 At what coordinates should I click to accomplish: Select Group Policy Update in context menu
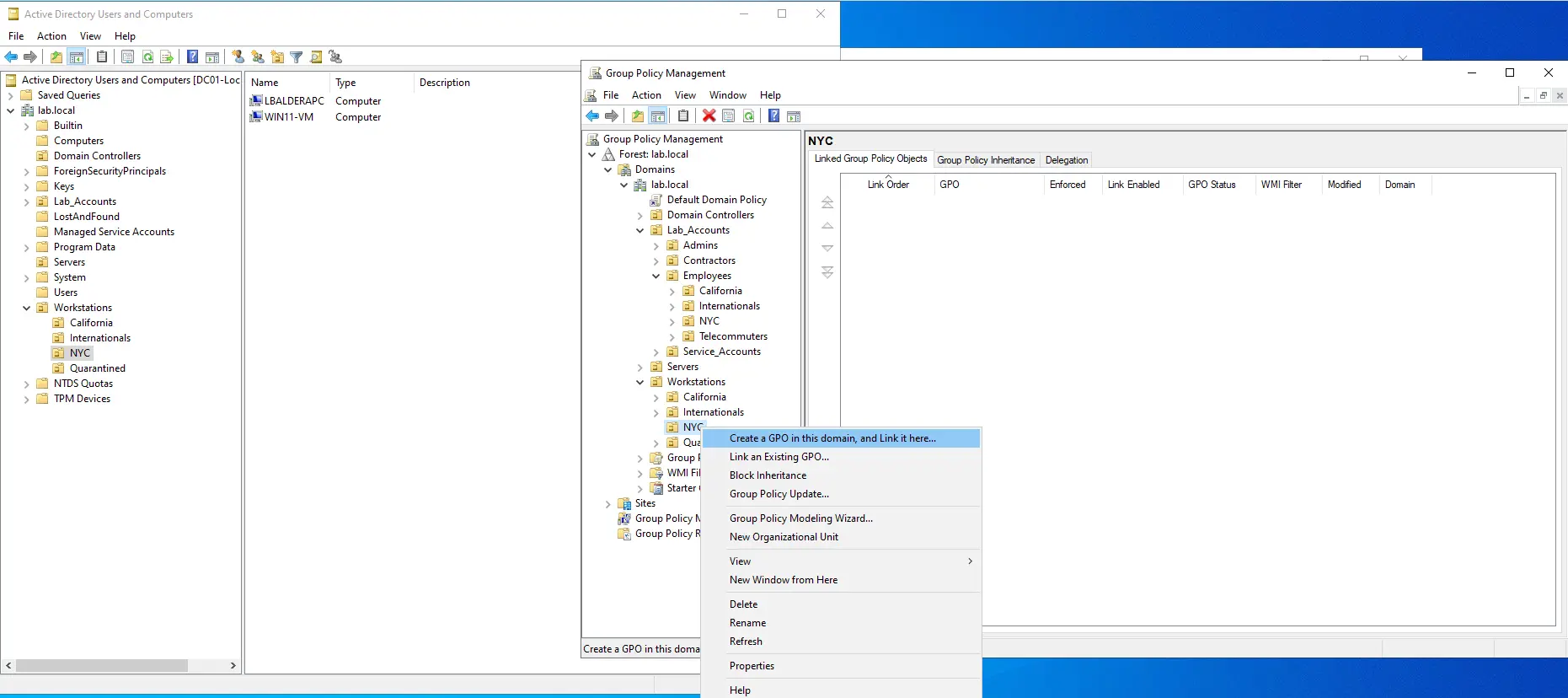[841, 494]
